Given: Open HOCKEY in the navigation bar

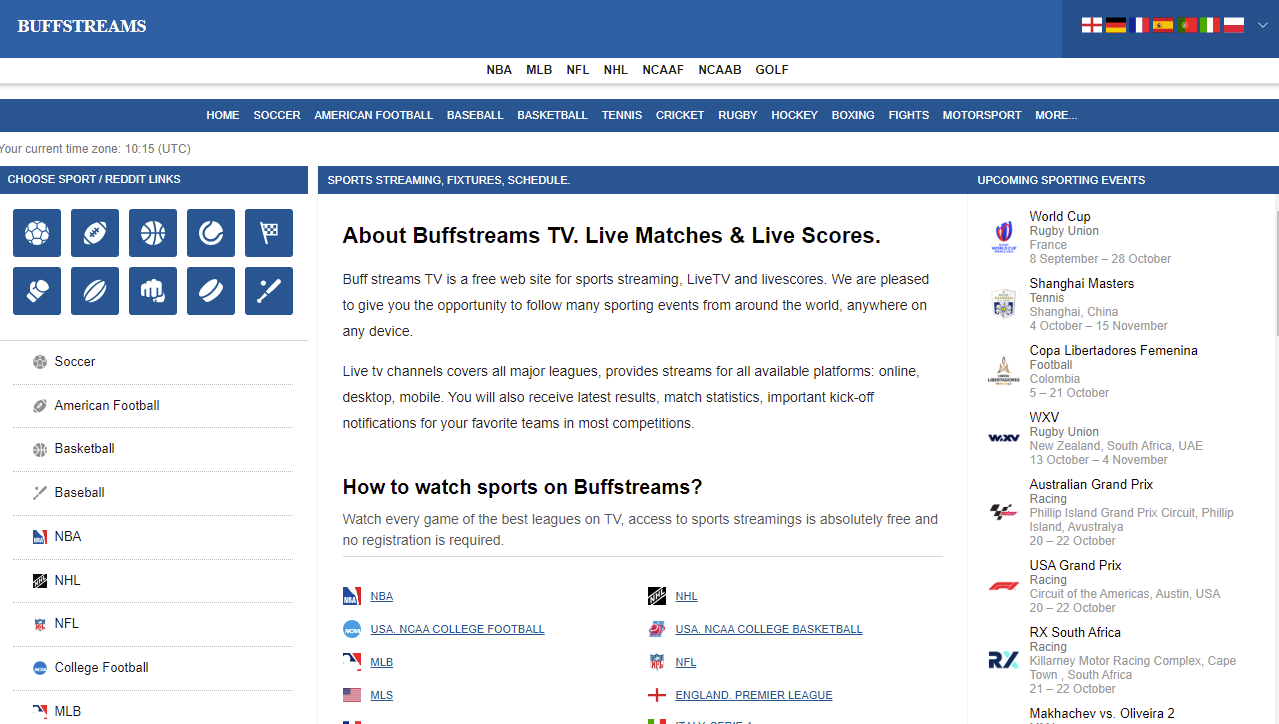Looking at the screenshot, I should 794,115.
